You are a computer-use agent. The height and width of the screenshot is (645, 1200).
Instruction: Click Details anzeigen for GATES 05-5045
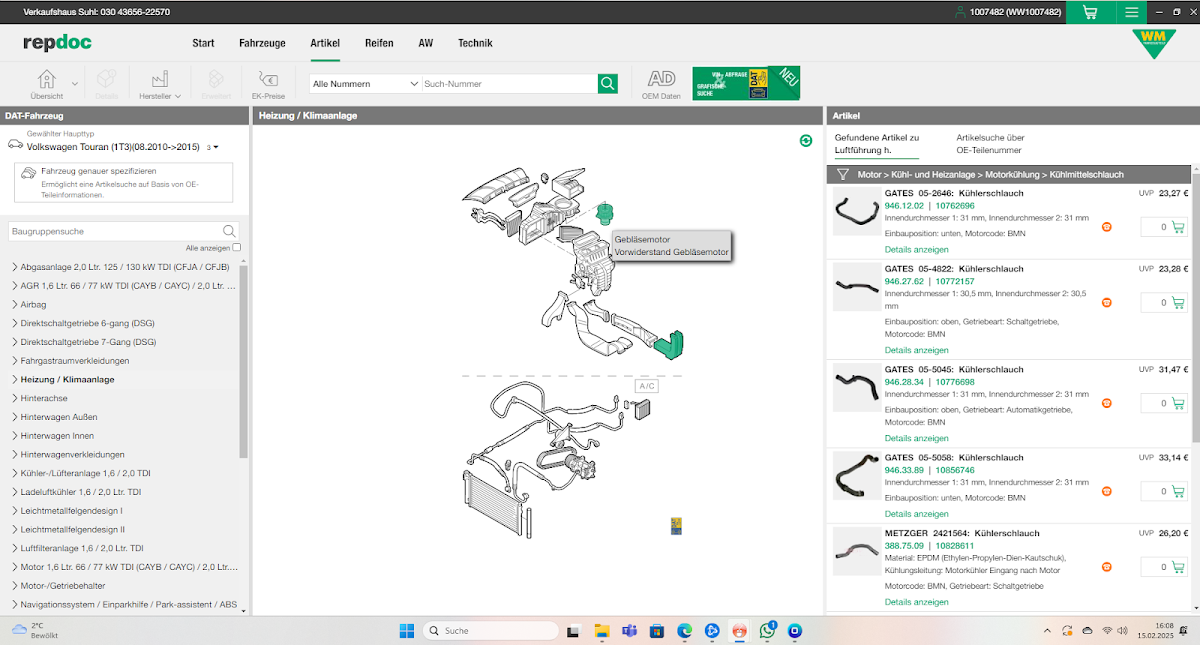pyautogui.click(x=916, y=438)
